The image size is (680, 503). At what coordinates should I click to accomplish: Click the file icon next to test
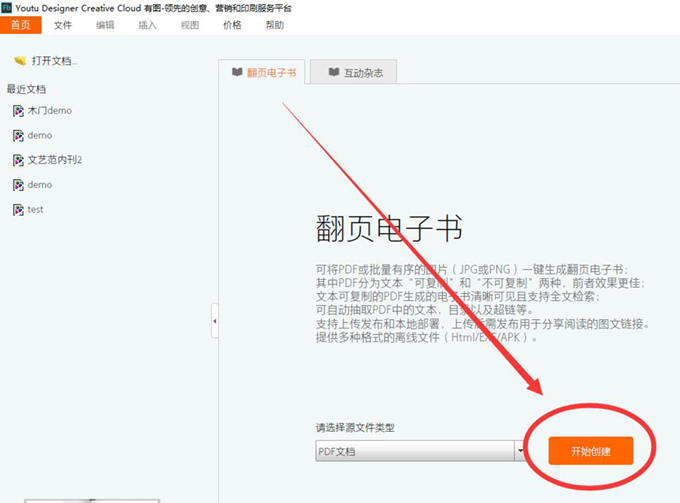pos(18,210)
